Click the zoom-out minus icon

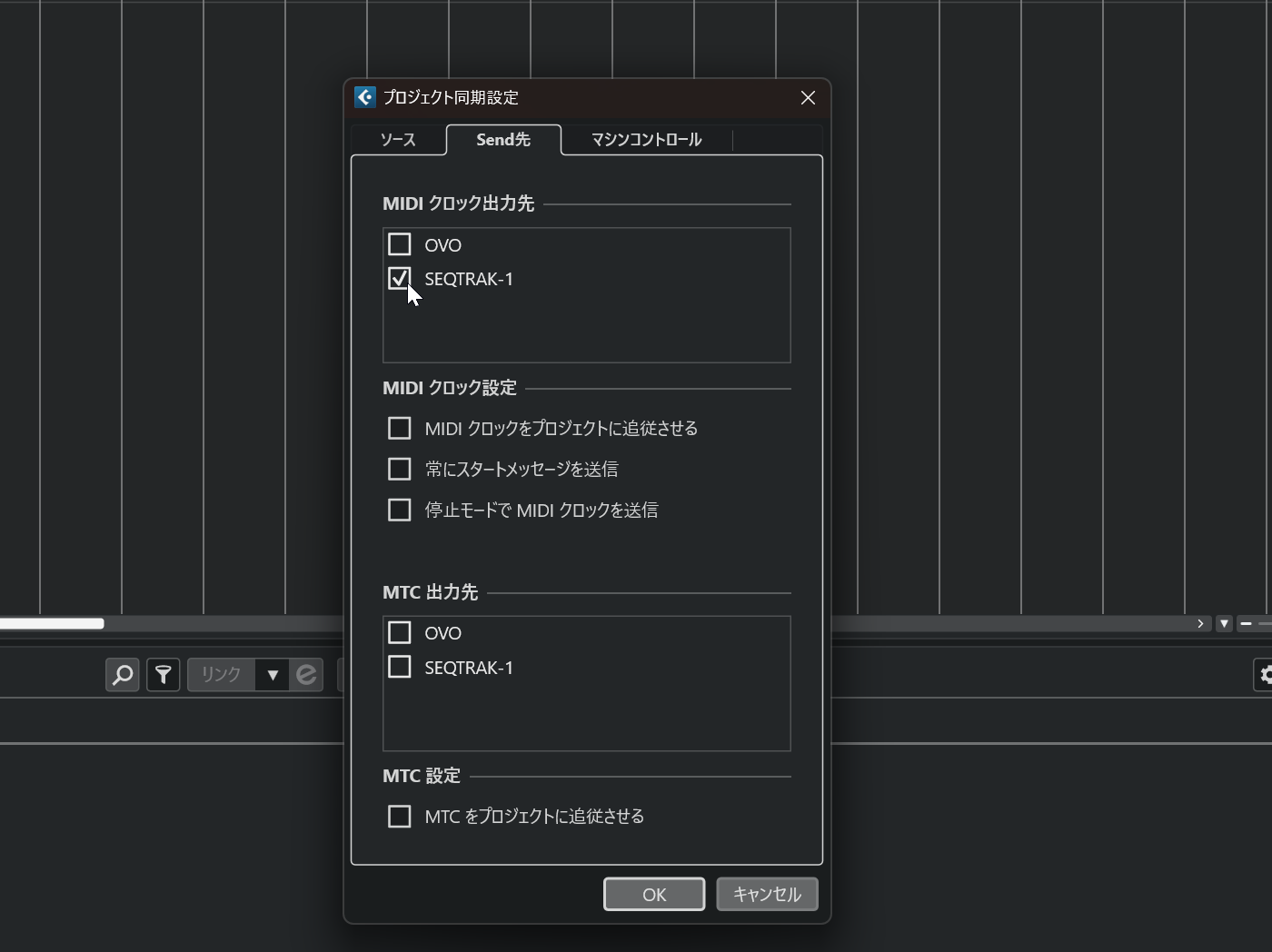click(x=1246, y=624)
